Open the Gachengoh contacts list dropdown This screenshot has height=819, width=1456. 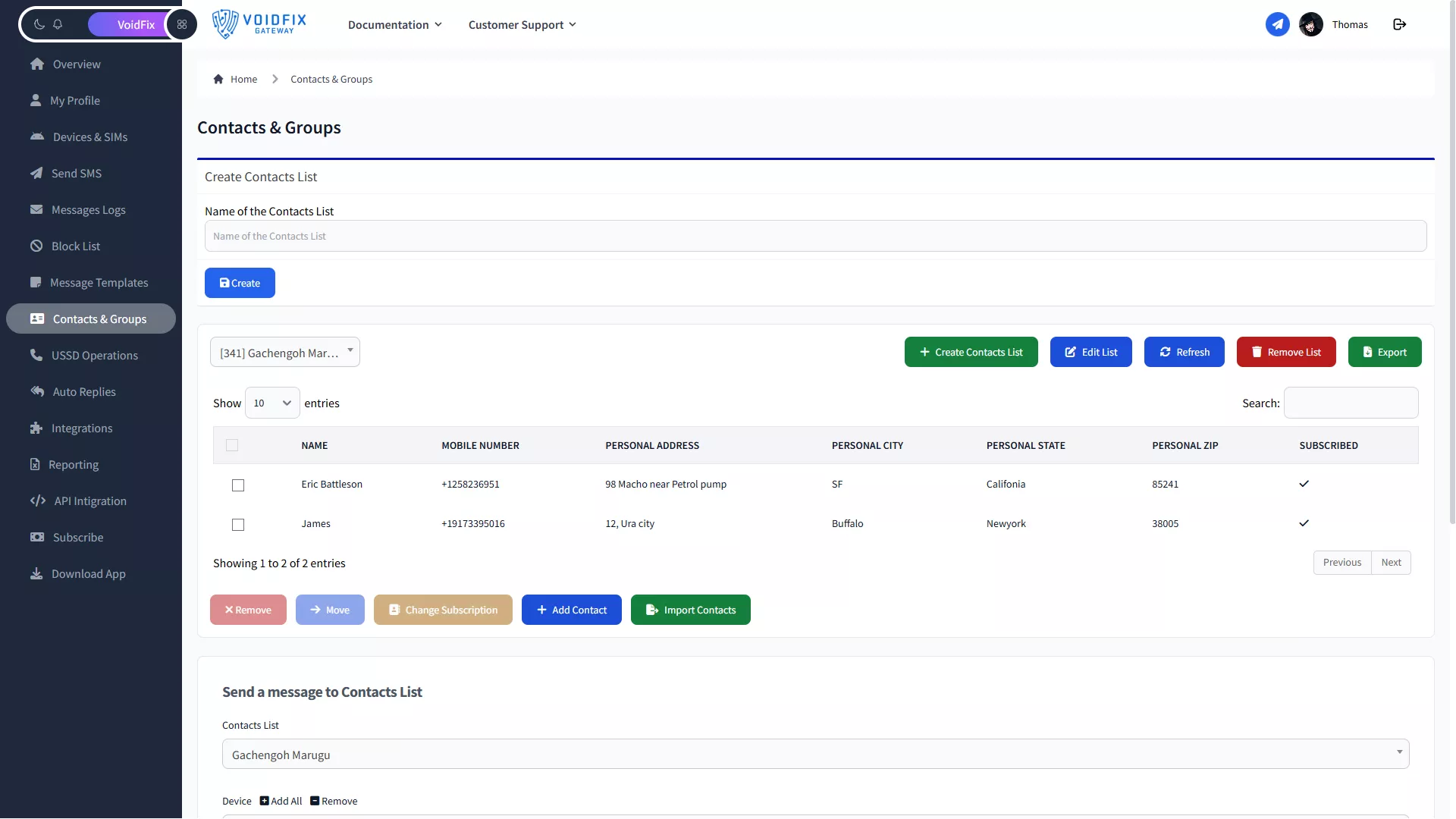(285, 353)
